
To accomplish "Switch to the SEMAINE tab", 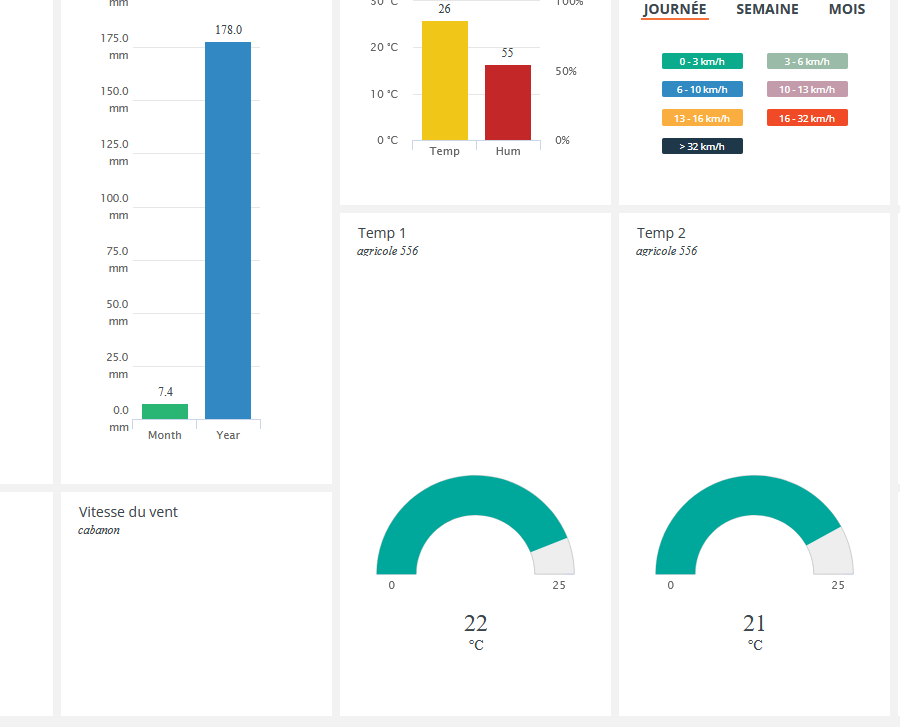I will click(x=767, y=9).
